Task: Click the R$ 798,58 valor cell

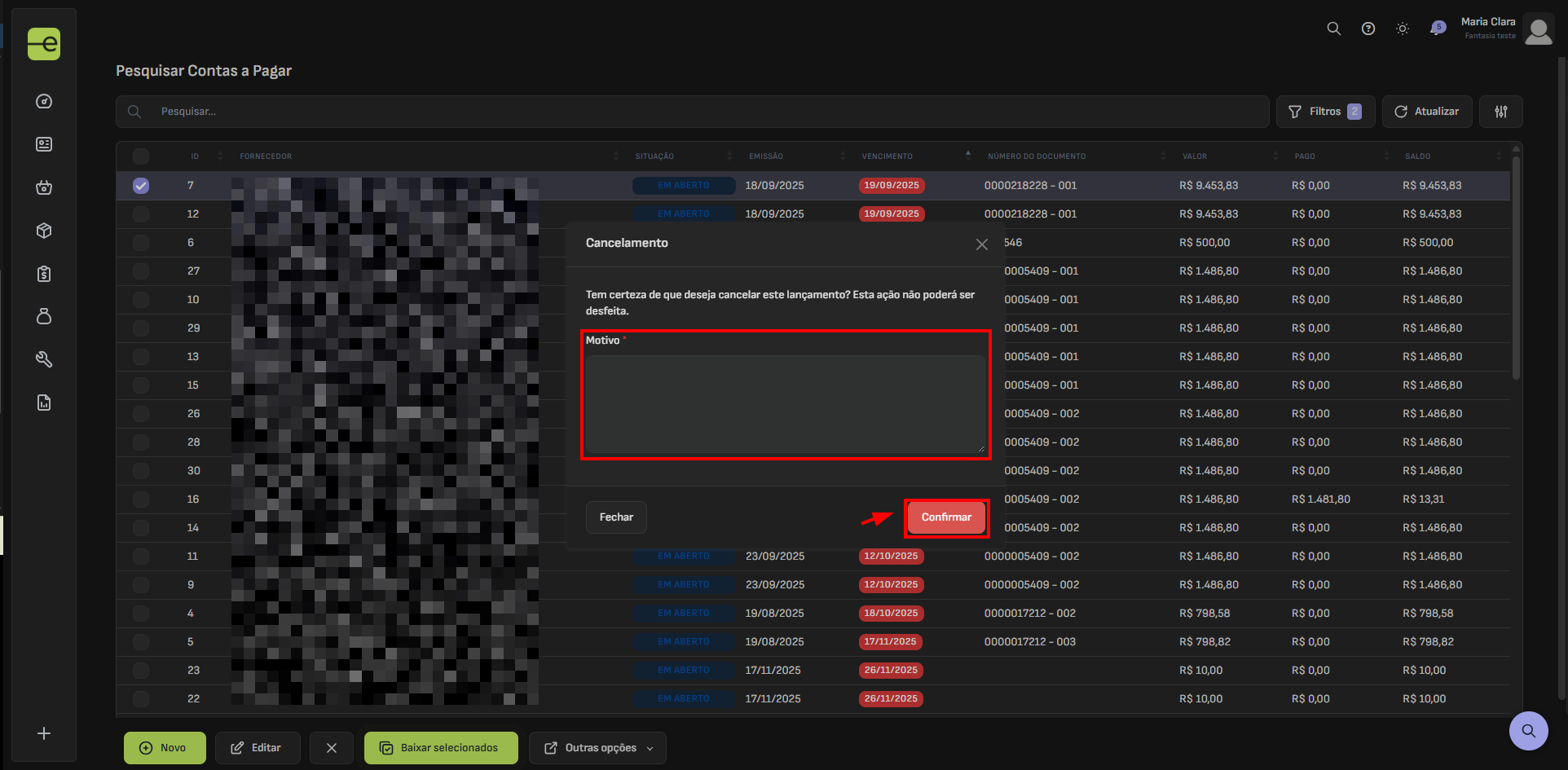Action: pos(1205,614)
